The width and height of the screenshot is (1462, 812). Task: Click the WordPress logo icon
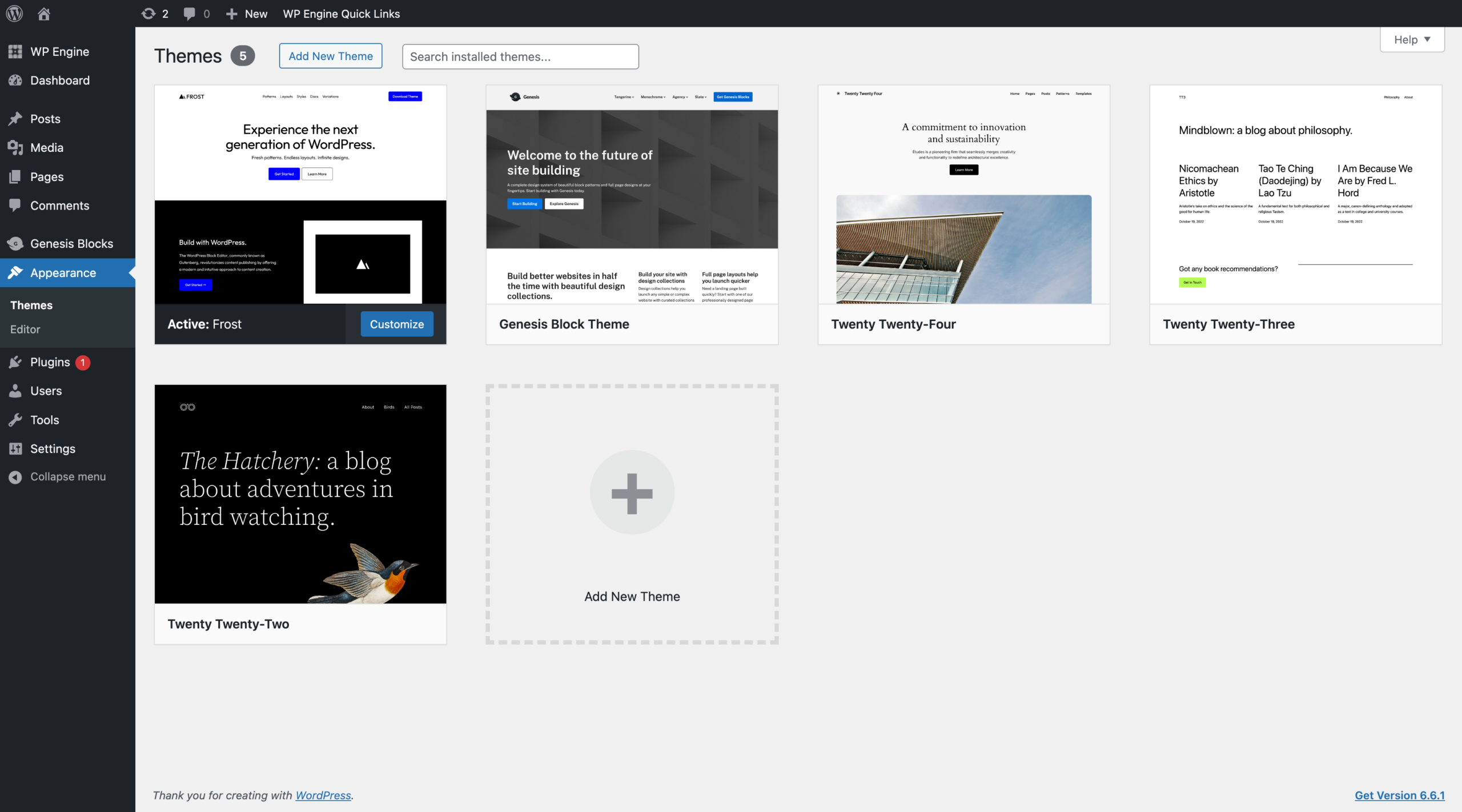(x=14, y=13)
